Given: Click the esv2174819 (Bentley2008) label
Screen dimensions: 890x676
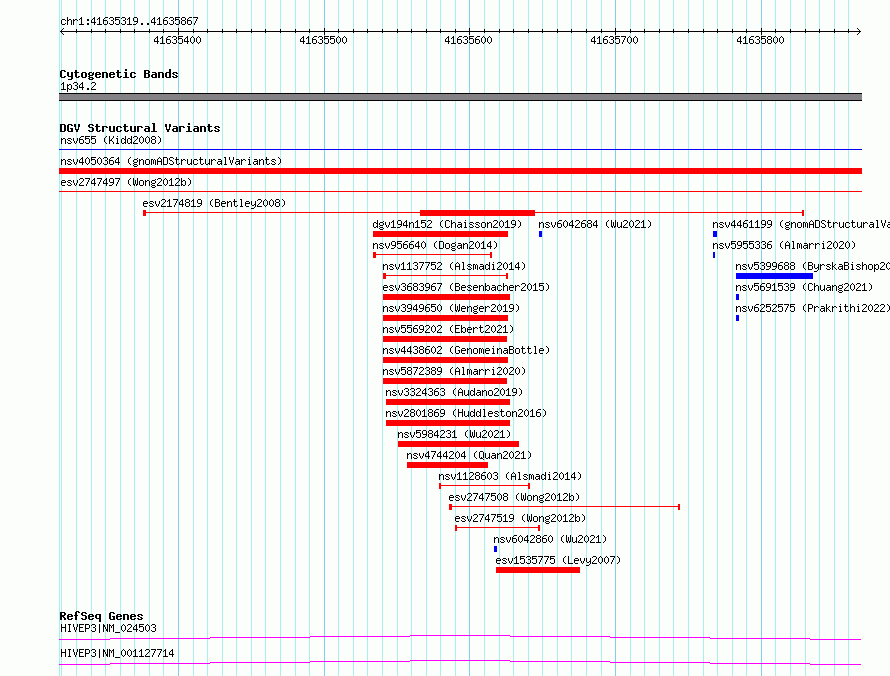Looking at the screenshot, I should [214, 203].
